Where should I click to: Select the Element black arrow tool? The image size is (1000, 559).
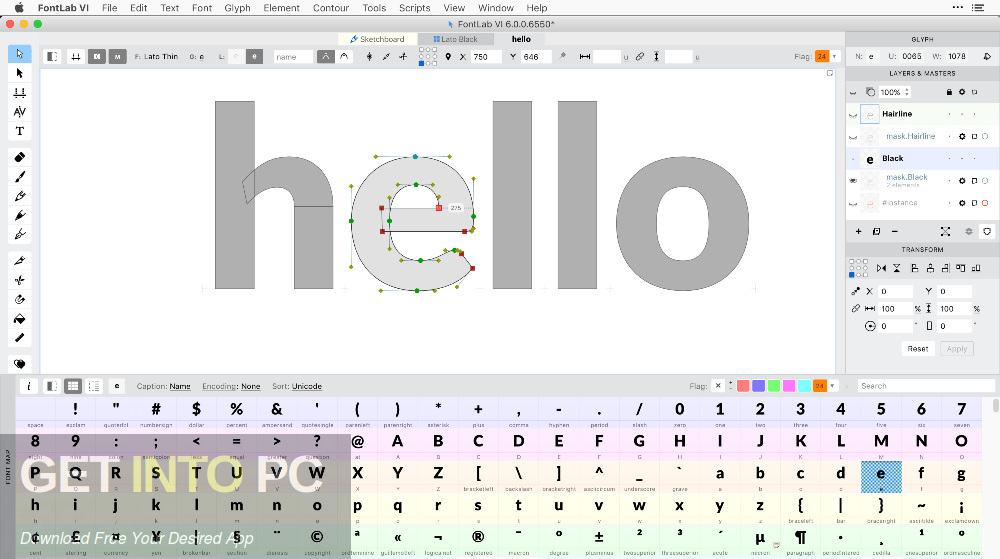[x=20, y=73]
